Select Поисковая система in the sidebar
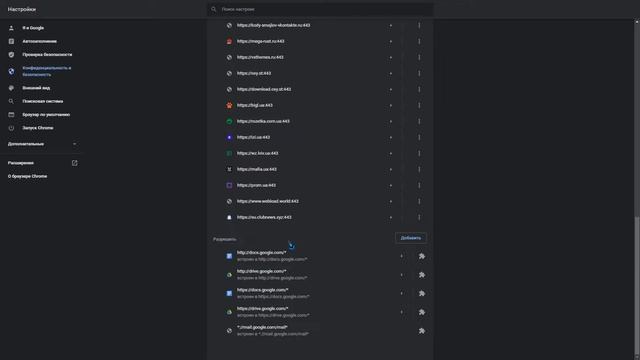Screen dimensions: 640x360 coord(42,101)
